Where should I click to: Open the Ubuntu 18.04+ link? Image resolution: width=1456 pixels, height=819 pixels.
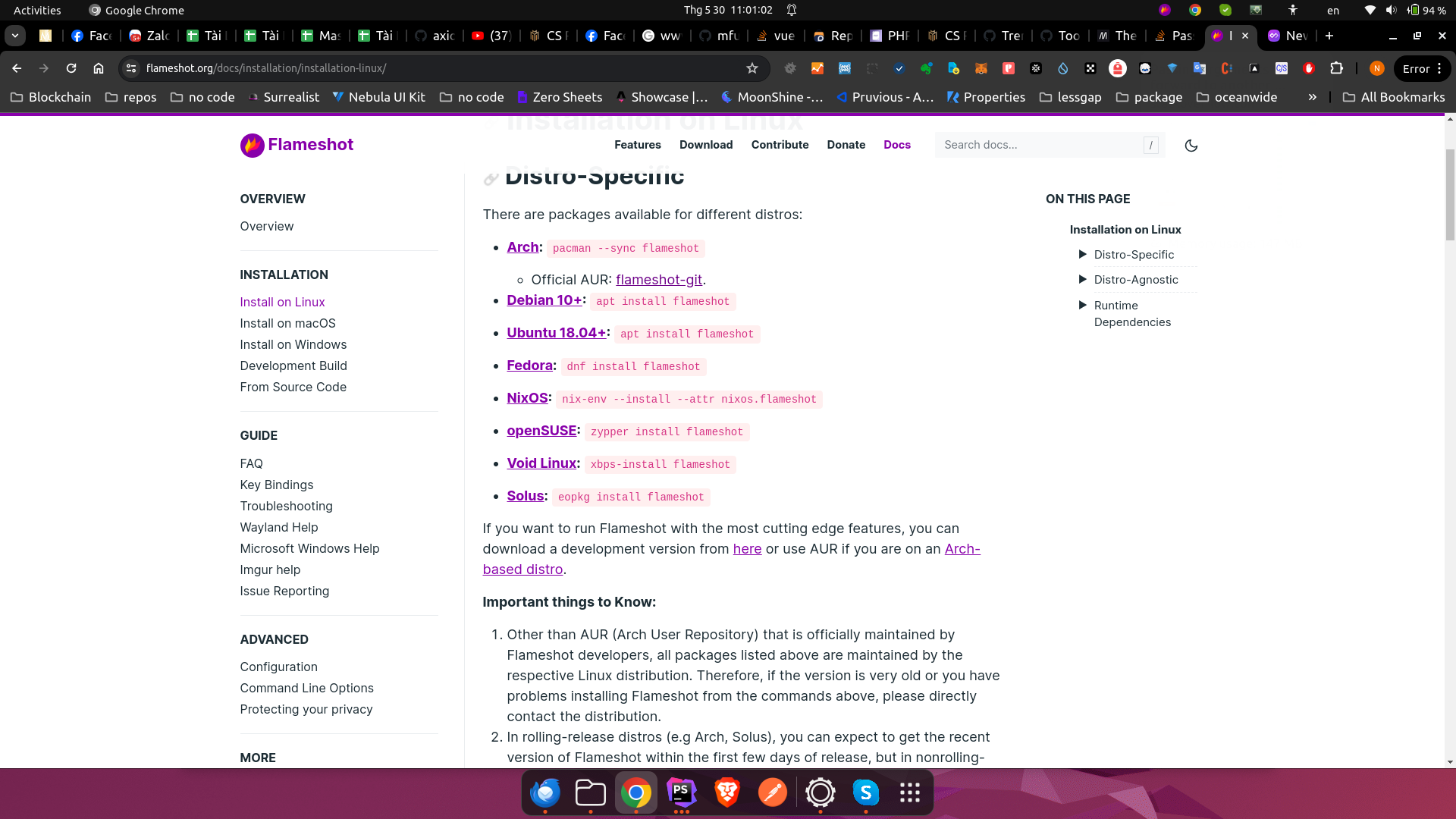pos(557,333)
